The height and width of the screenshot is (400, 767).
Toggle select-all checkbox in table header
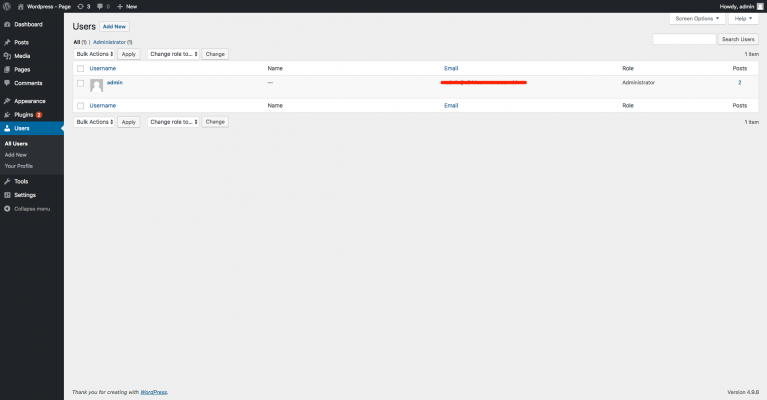tap(81, 68)
